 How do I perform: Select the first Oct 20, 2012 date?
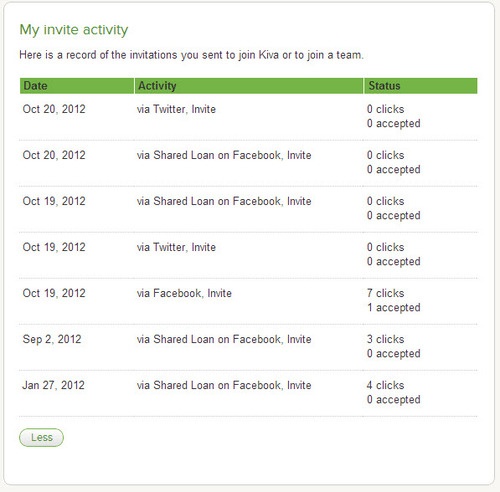(x=54, y=109)
